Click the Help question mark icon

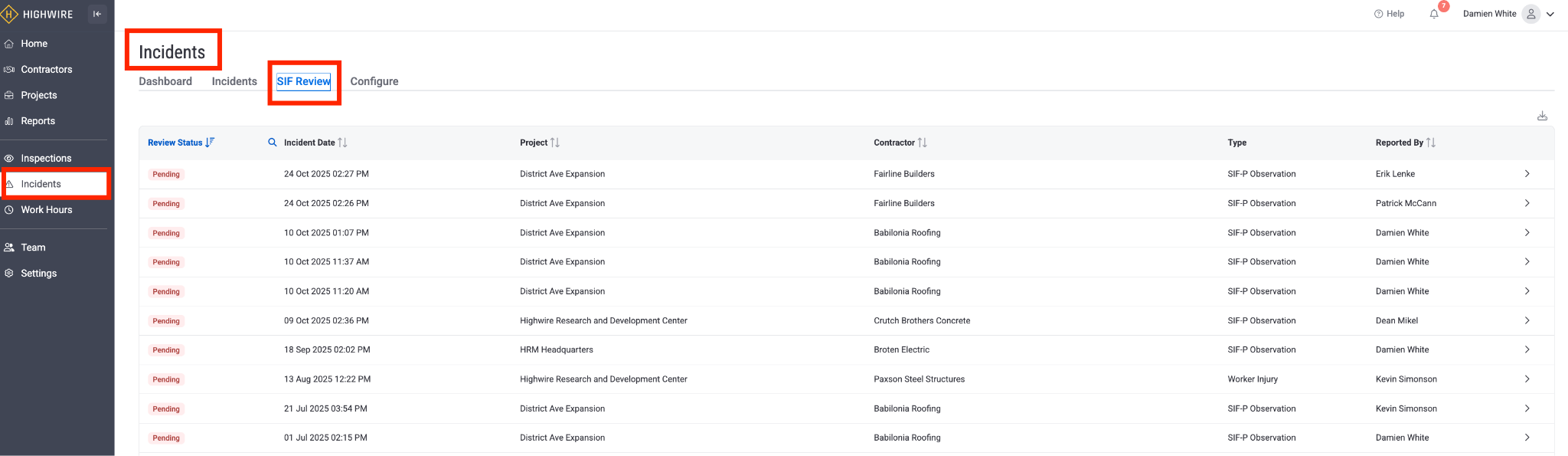(x=1379, y=14)
